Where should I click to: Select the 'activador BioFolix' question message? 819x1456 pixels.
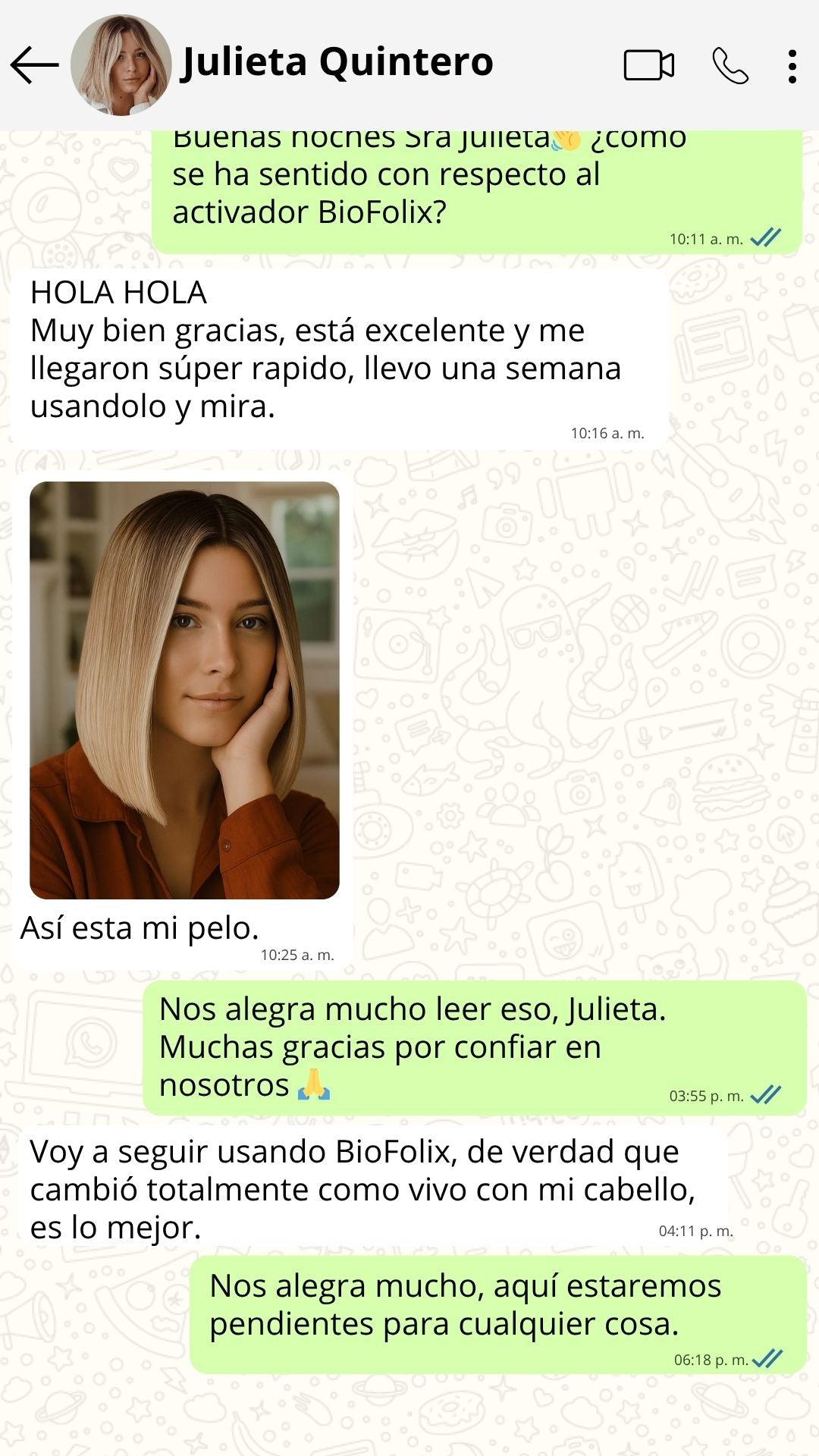point(477,191)
